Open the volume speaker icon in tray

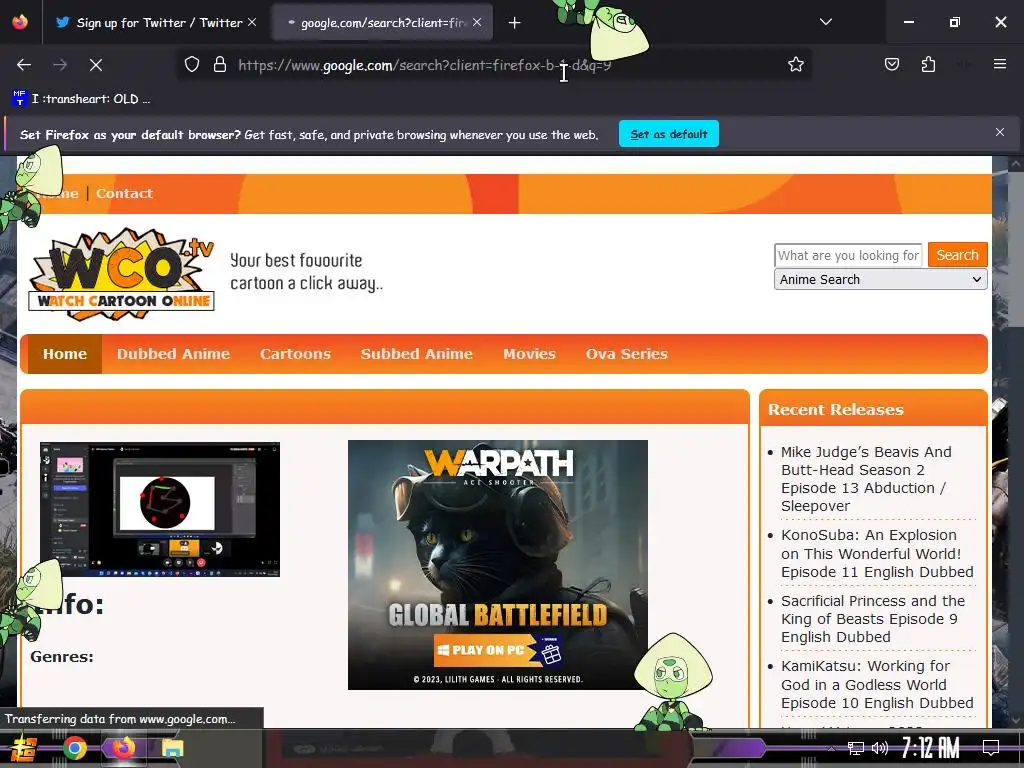tap(880, 748)
